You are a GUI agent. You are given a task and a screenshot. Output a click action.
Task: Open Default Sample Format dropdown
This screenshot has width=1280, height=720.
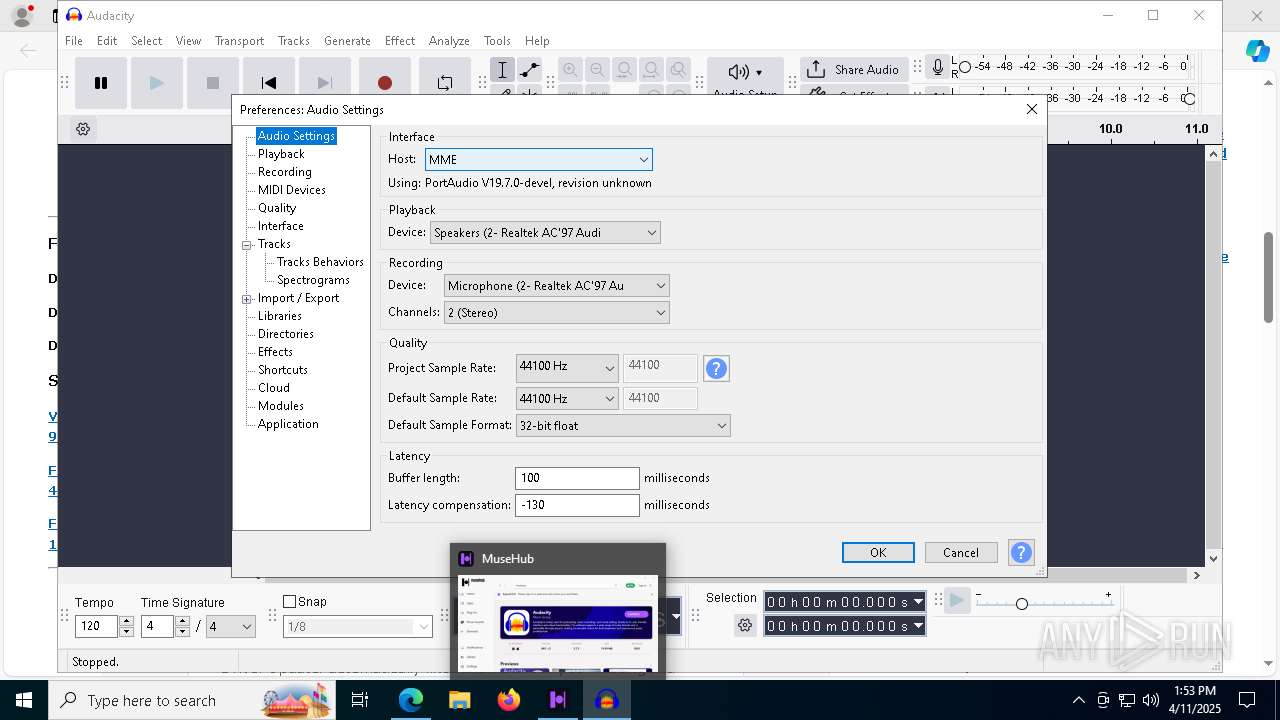pyautogui.click(x=623, y=425)
